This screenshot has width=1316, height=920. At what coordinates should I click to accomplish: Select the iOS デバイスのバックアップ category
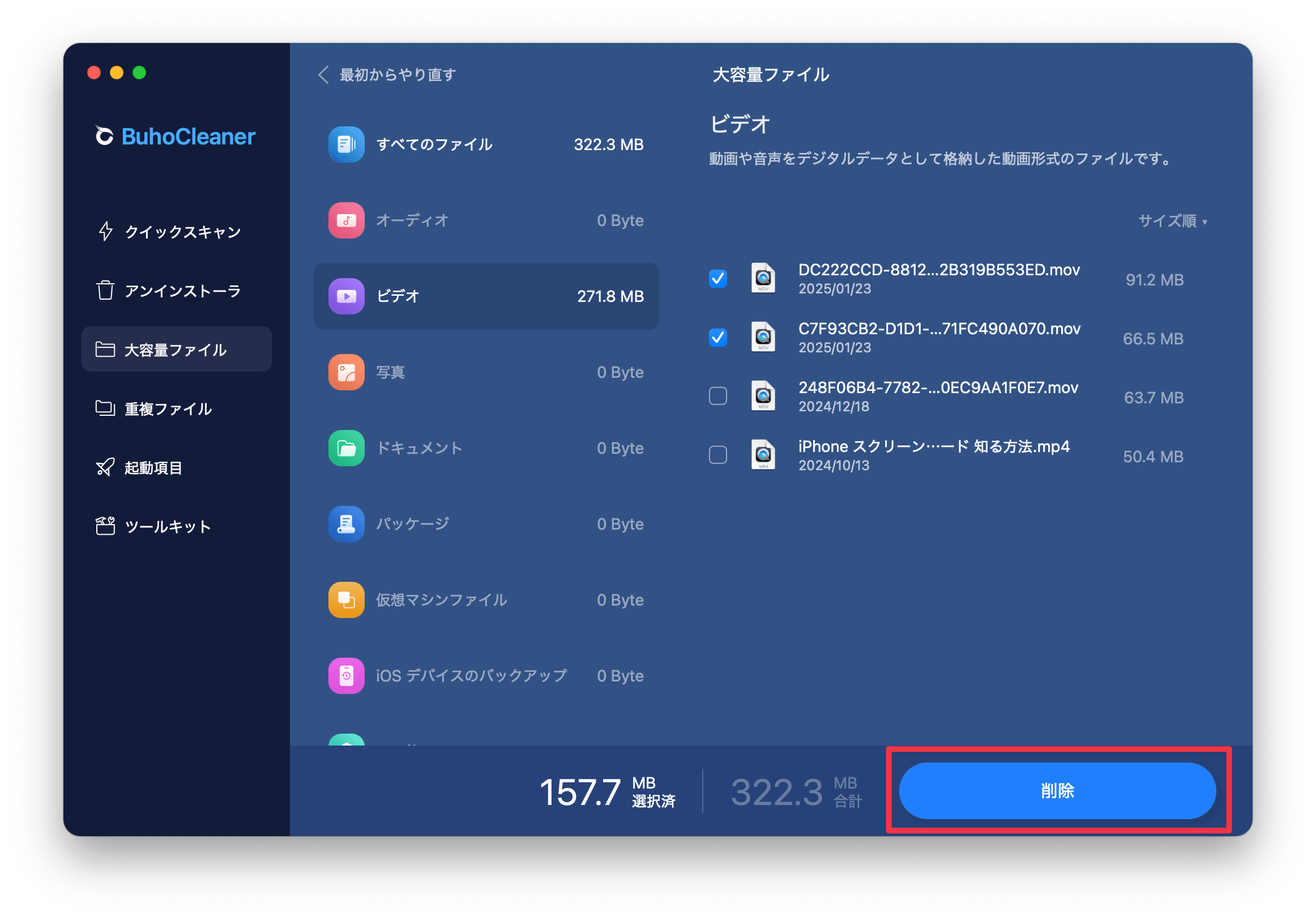[x=486, y=676]
